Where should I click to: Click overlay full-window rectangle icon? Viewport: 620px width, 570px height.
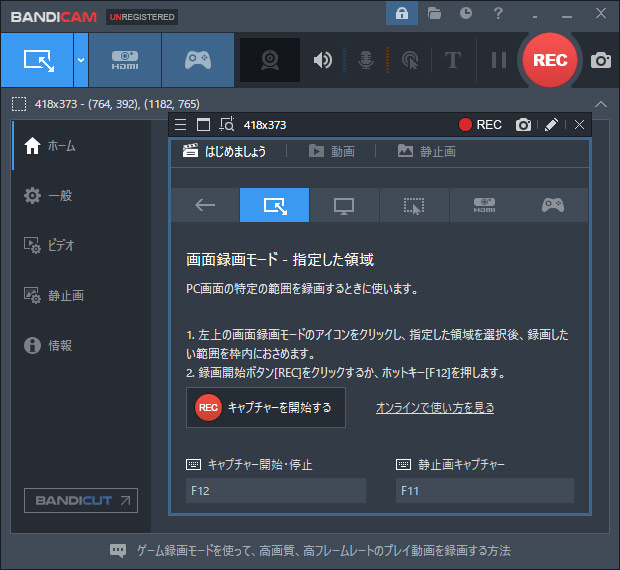(203, 125)
